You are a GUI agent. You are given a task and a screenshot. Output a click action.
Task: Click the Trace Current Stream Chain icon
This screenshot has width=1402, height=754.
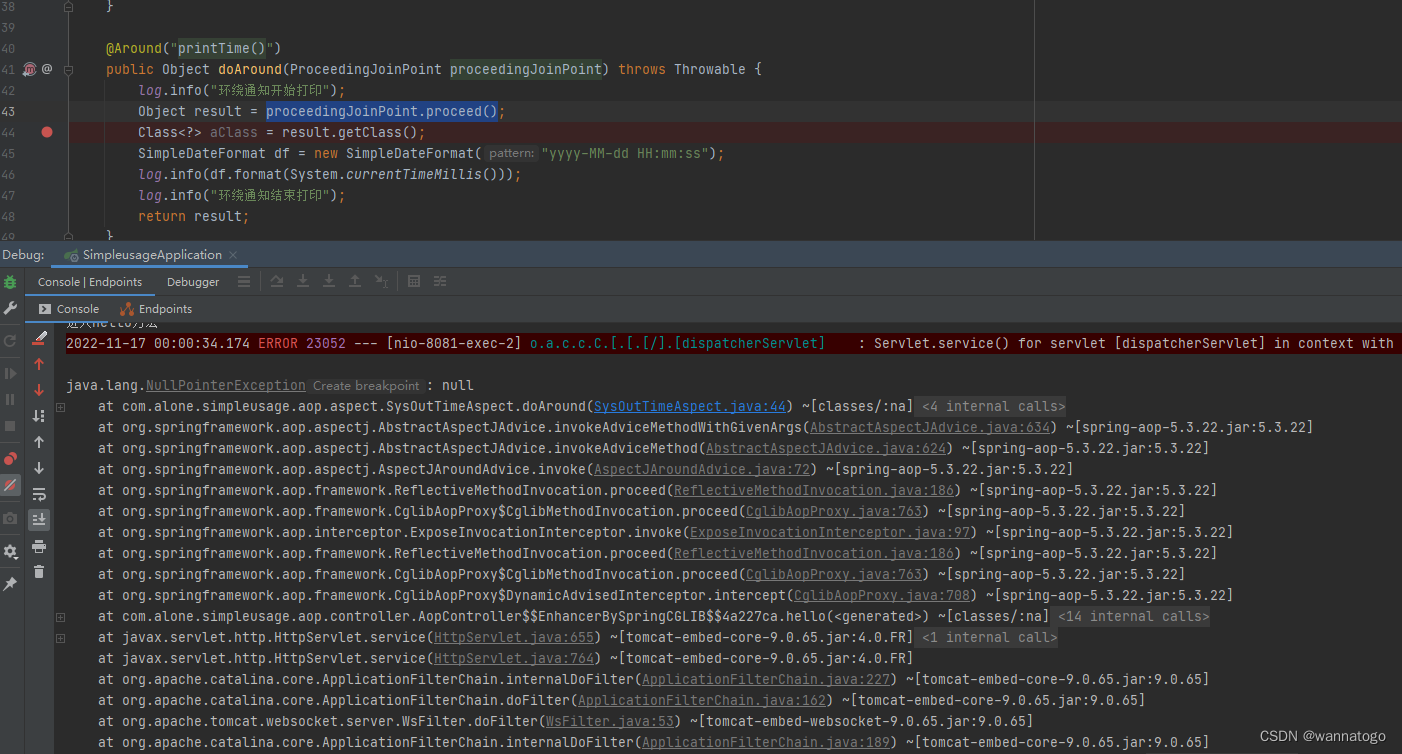coord(440,282)
